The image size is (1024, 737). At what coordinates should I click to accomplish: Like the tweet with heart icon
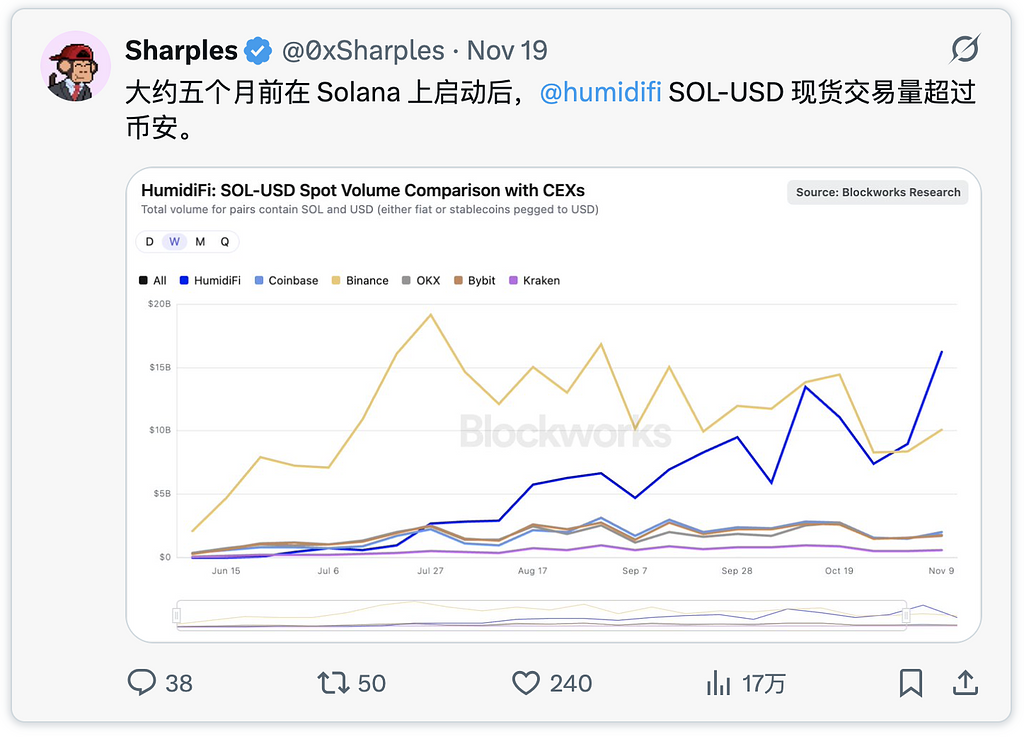(526, 683)
